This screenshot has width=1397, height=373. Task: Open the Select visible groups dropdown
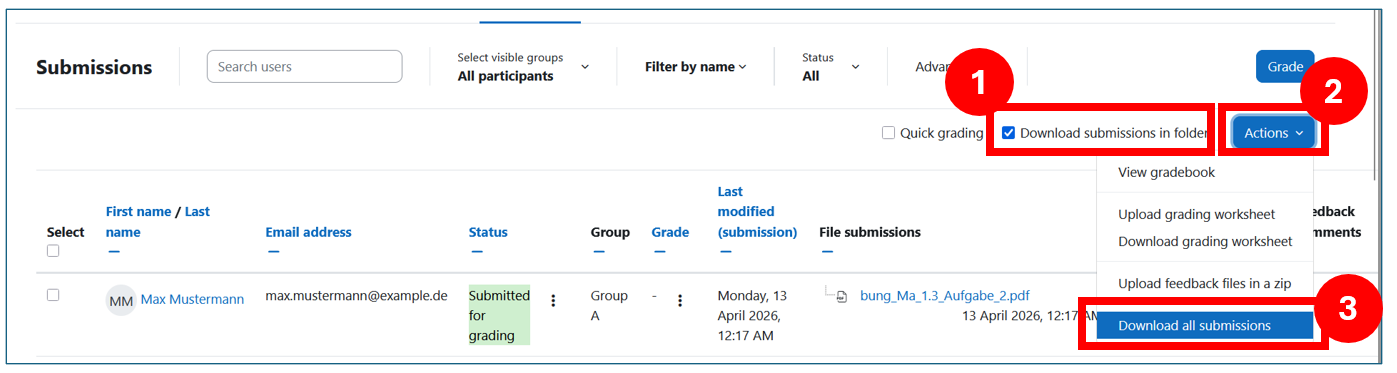[x=523, y=67]
